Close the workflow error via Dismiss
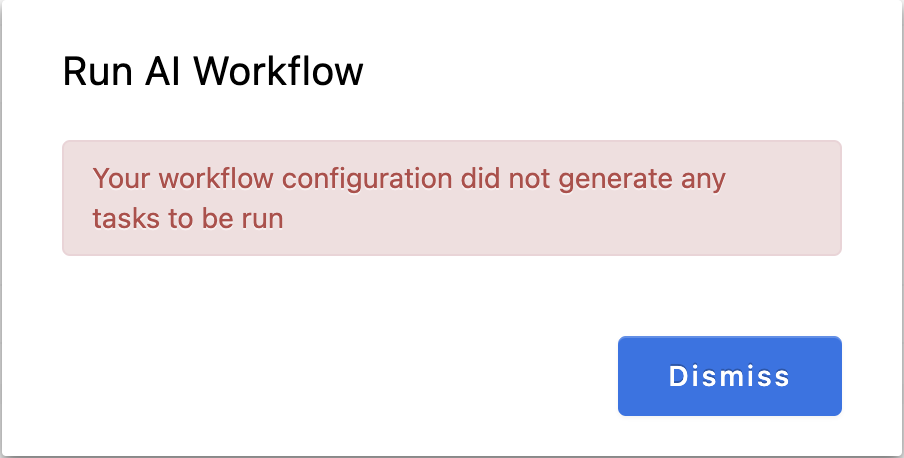Screen dimensions: 904x458 [x=729, y=376]
